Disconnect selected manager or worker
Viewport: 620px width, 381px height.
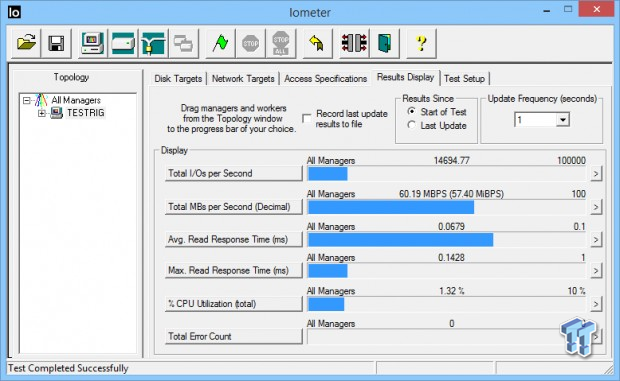pyautogui.click(x=354, y=43)
